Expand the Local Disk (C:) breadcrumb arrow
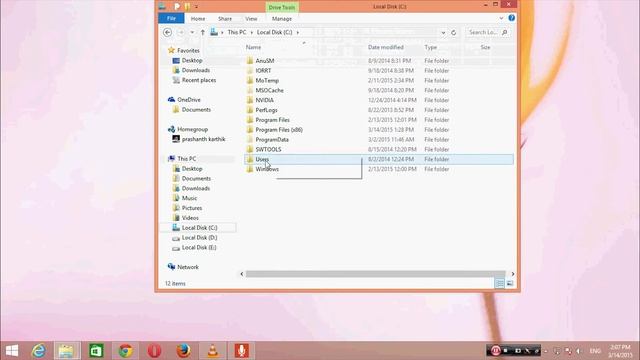The height and width of the screenshot is (360, 640). pyautogui.click(x=298, y=32)
